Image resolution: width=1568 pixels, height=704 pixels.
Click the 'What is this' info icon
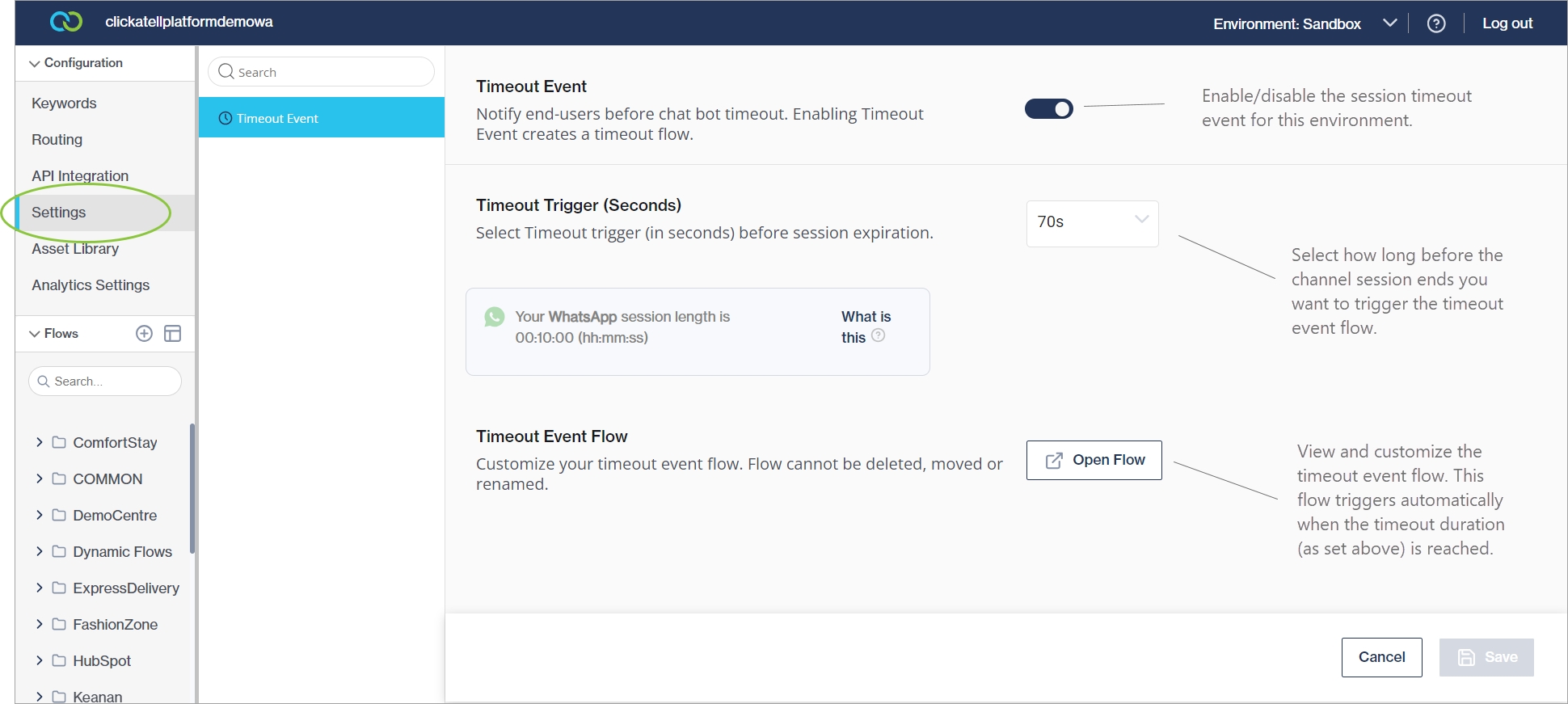pyautogui.click(x=878, y=335)
